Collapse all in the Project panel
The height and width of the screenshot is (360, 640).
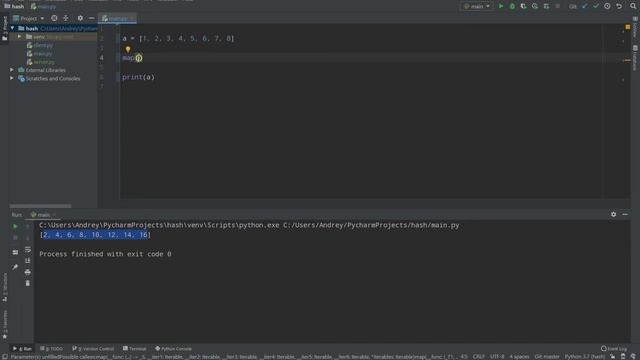(x=66, y=18)
